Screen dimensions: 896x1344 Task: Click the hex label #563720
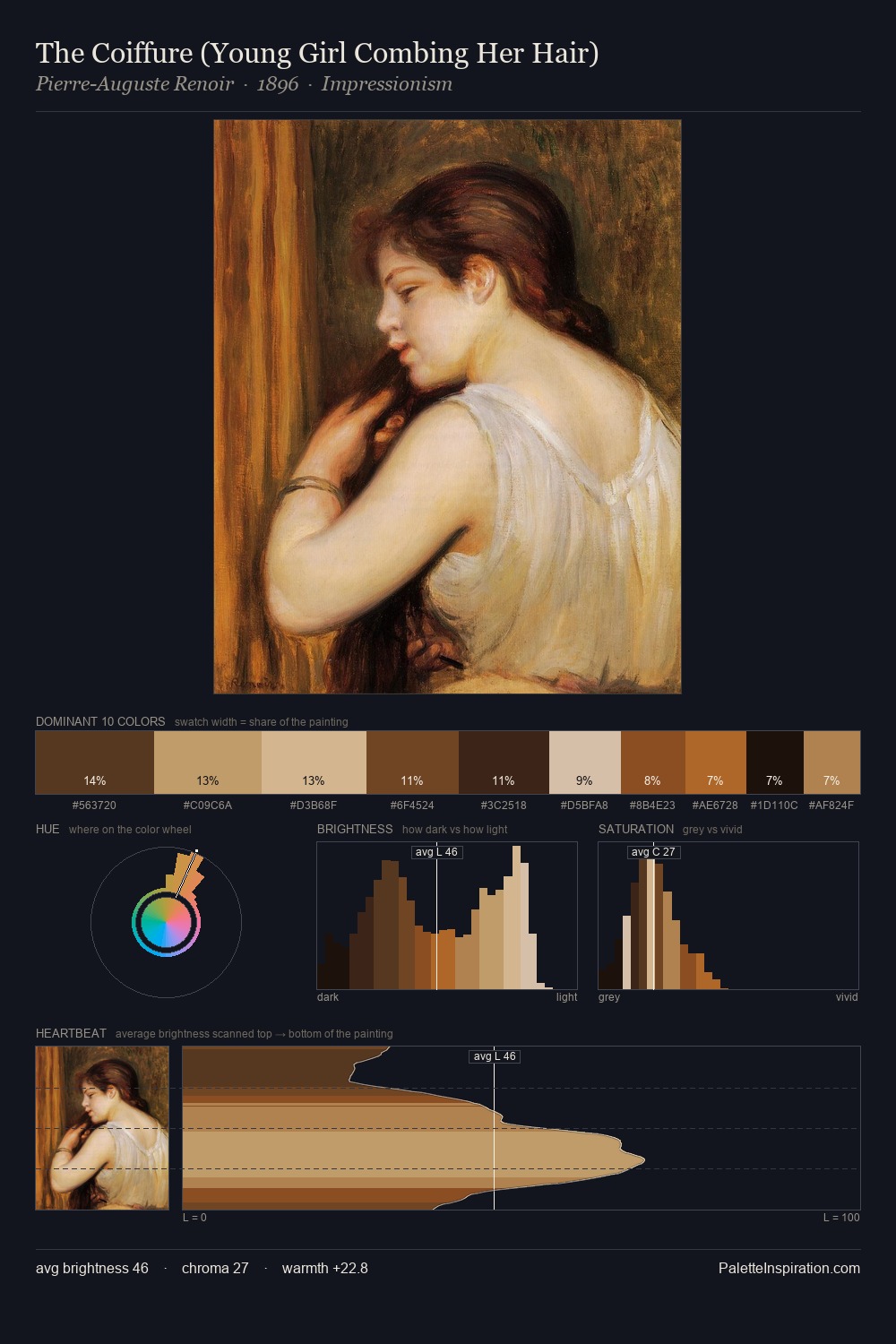[x=94, y=806]
